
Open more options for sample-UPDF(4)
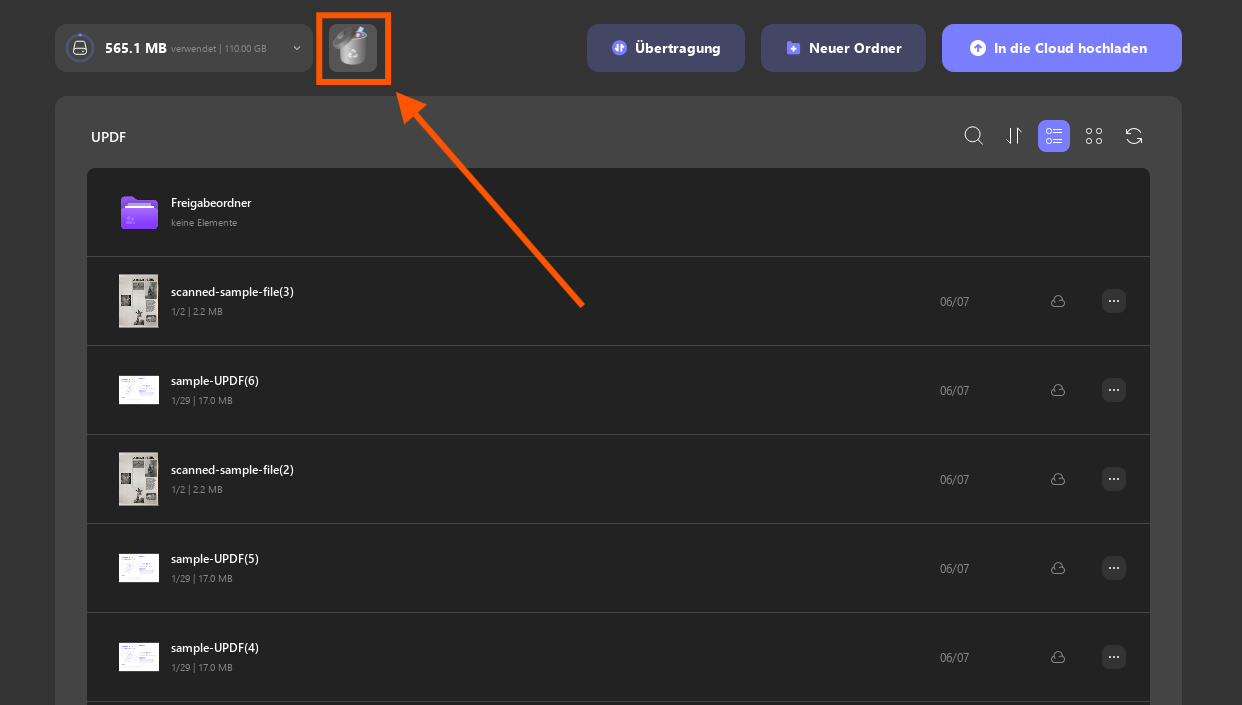click(1114, 657)
